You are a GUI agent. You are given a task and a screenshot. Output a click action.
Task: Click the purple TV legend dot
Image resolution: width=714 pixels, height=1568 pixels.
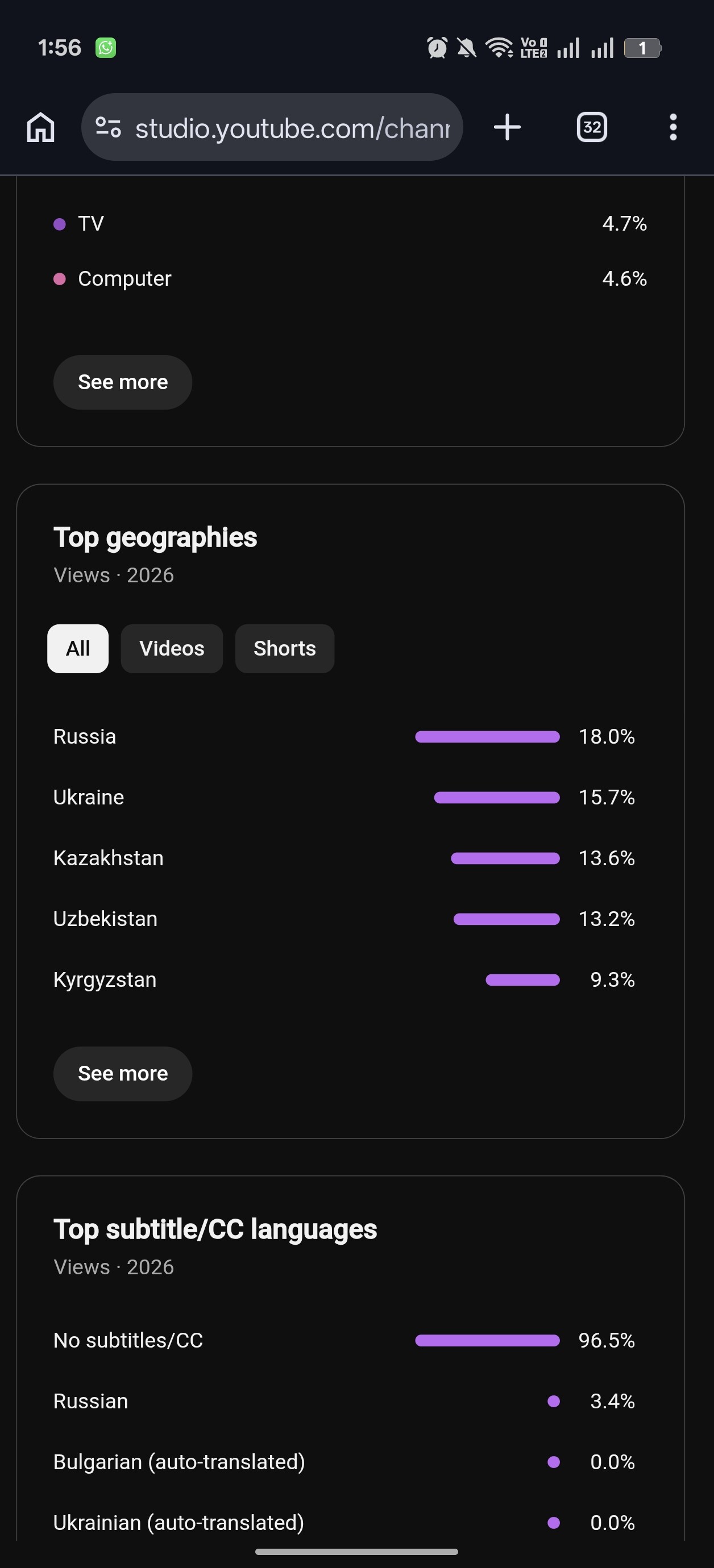click(x=60, y=224)
